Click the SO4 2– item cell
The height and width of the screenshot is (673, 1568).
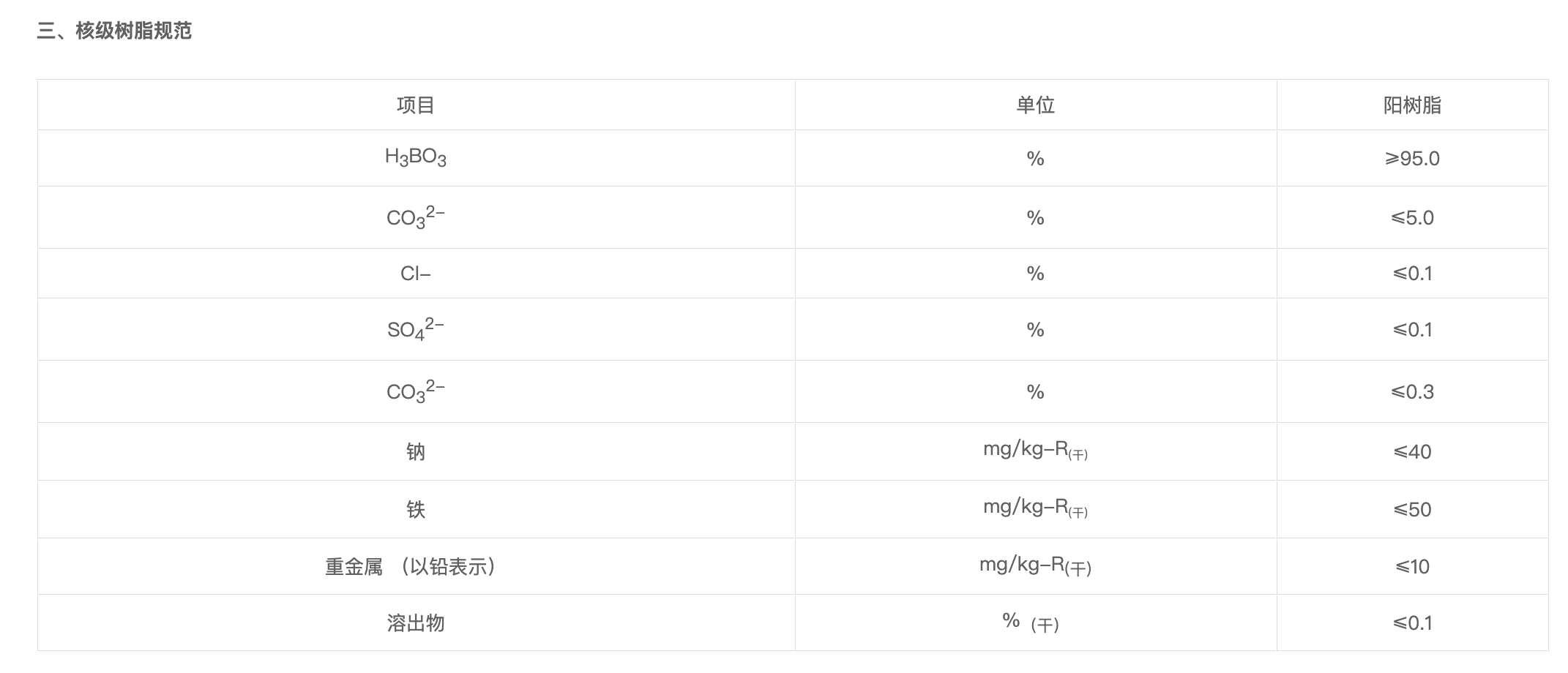point(416,329)
